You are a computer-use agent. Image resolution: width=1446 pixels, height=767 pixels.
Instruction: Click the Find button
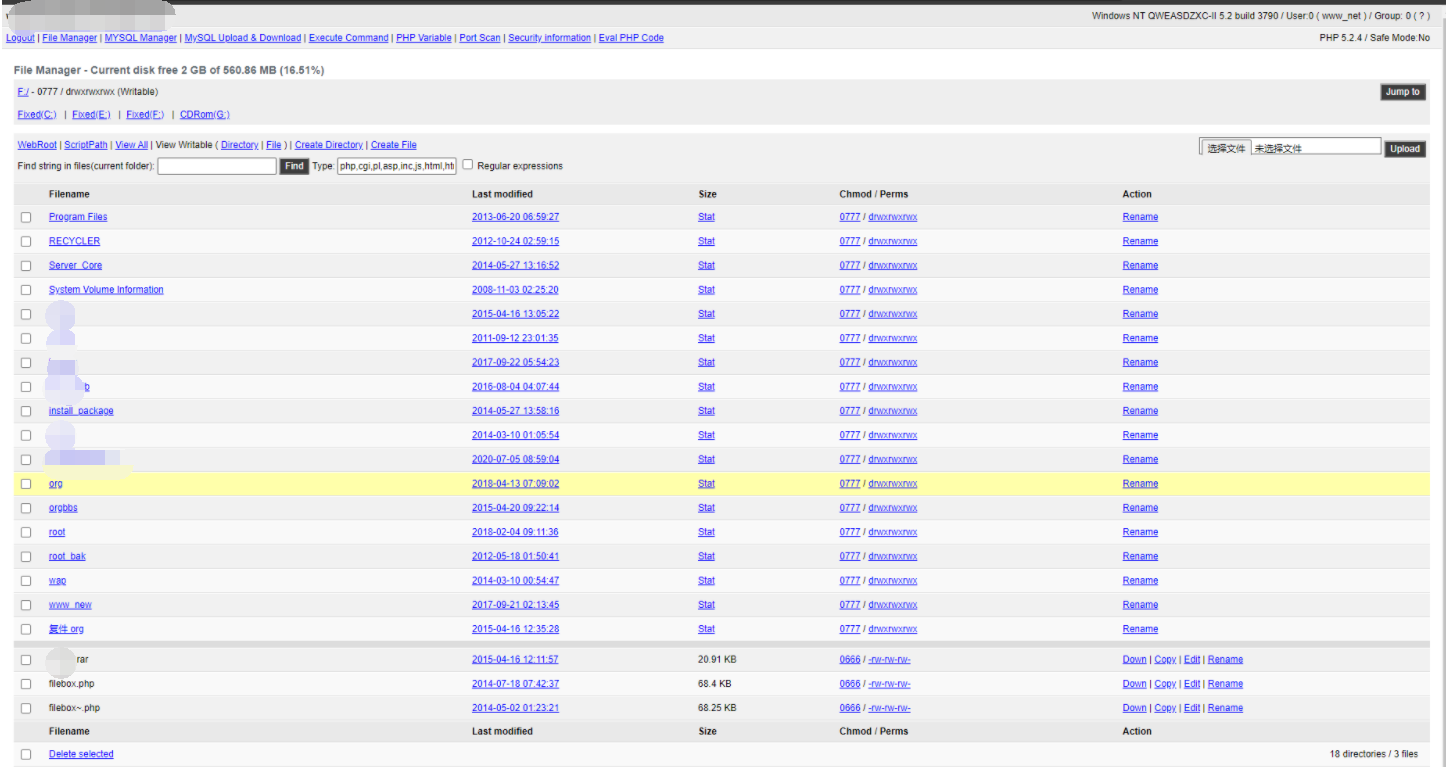click(294, 166)
